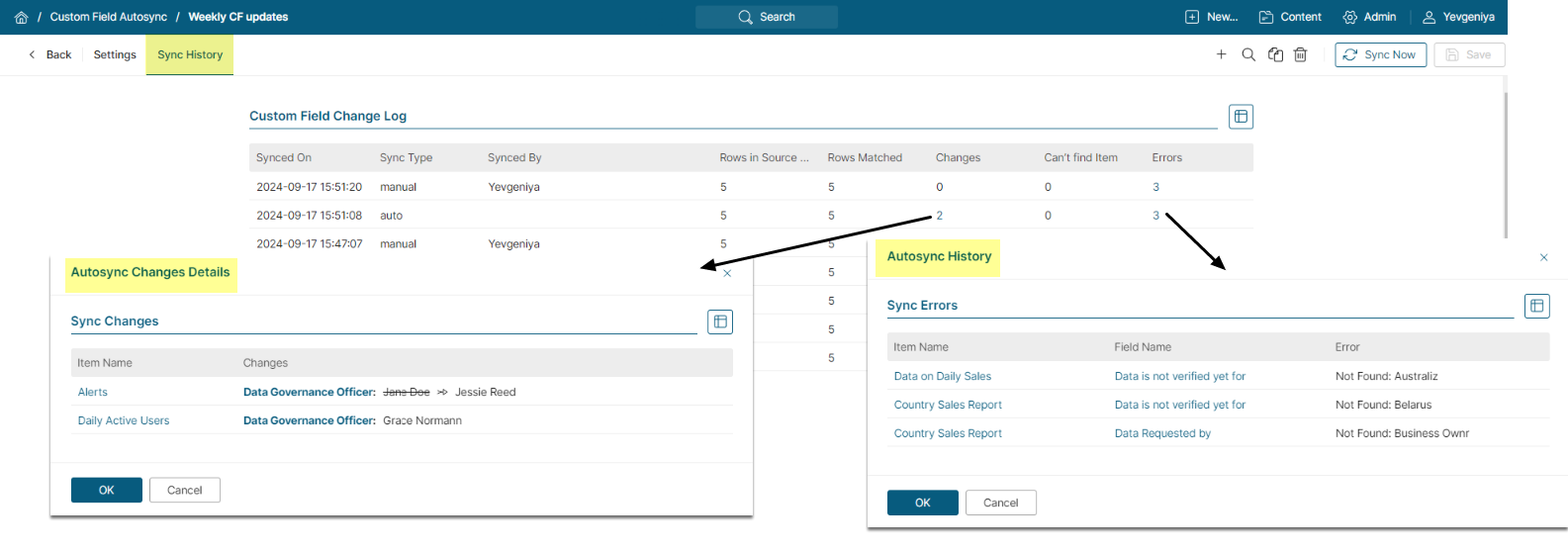This screenshot has width=1568, height=552.
Task: Click the magnifier icon beside the trash
Action: tap(1248, 54)
